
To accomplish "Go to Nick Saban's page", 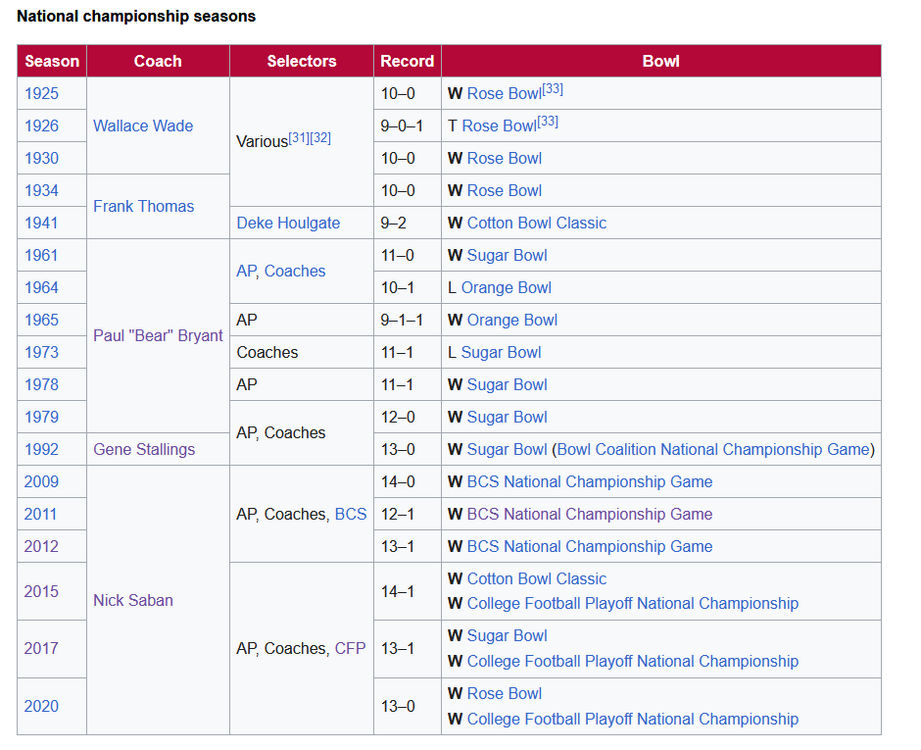I will [x=133, y=600].
